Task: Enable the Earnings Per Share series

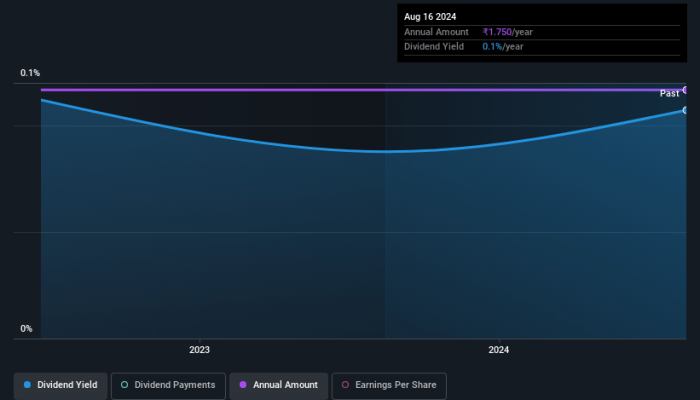Action: tap(390, 385)
